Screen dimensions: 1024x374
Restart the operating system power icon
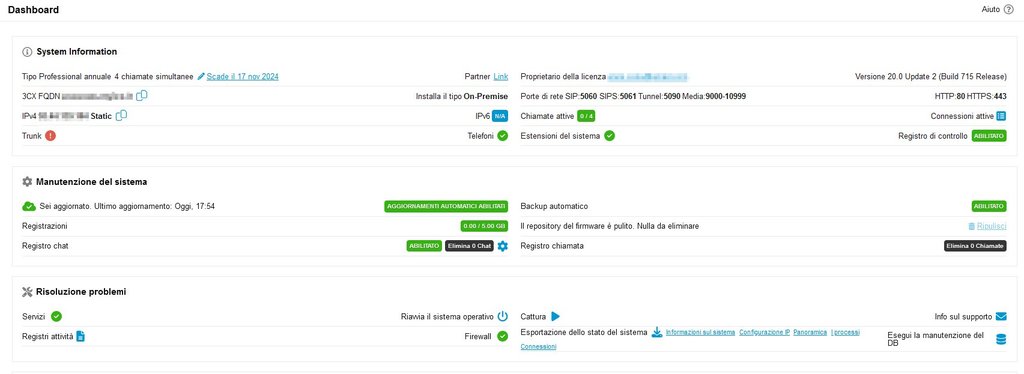pos(502,317)
